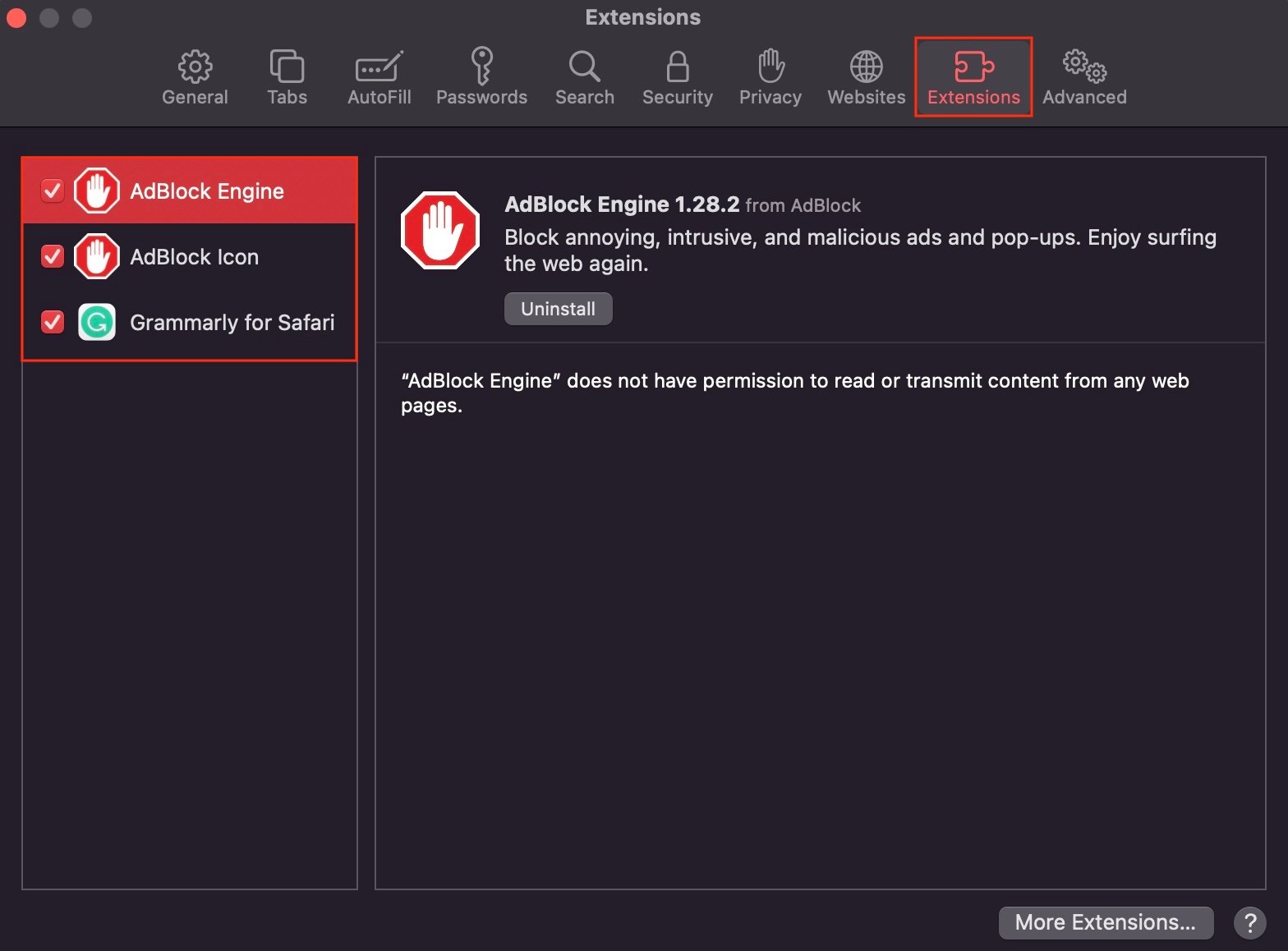Open the AutoFill preferences icon
The height and width of the screenshot is (951, 1288).
[x=379, y=67]
